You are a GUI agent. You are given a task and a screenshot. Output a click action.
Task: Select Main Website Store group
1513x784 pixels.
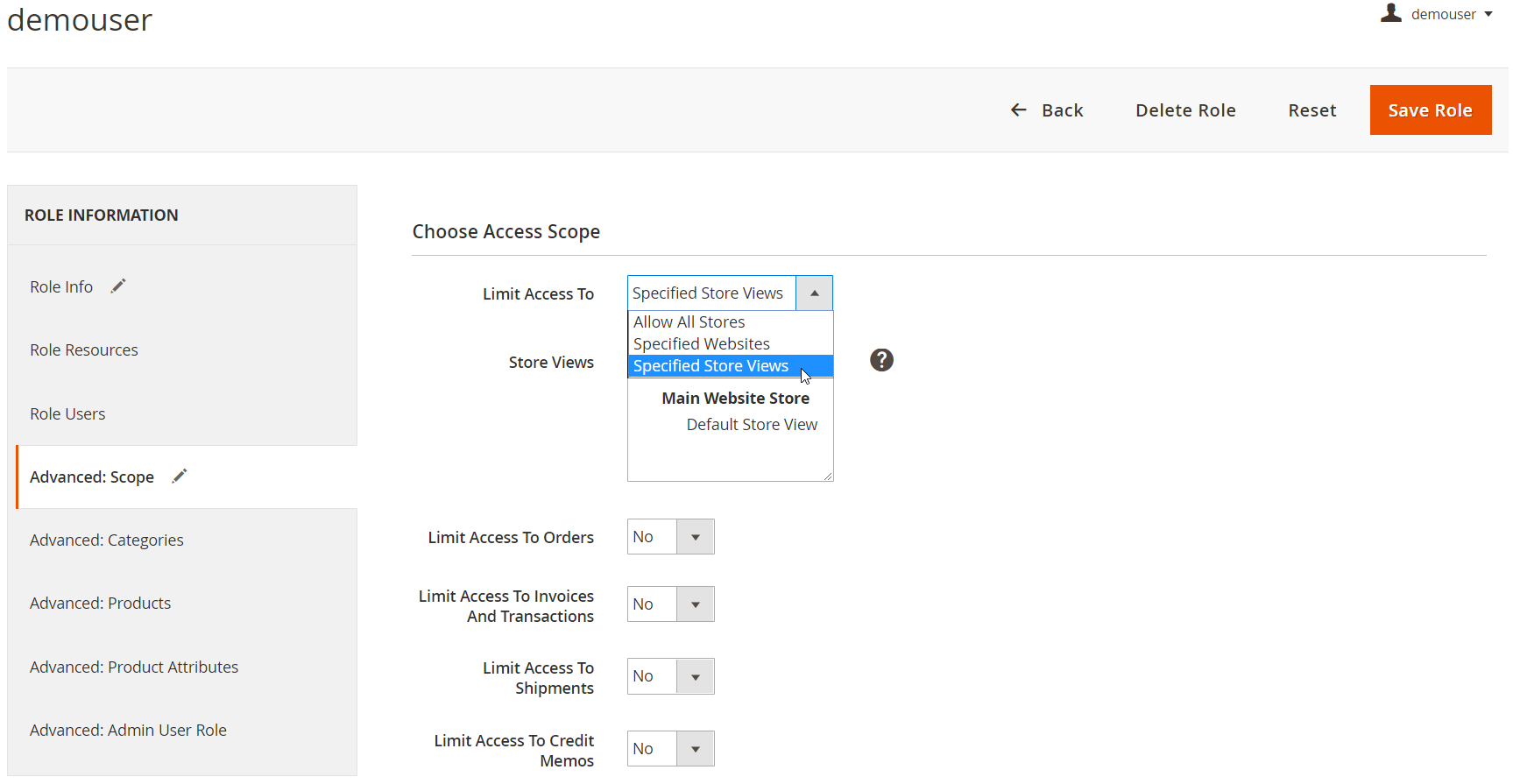point(735,399)
